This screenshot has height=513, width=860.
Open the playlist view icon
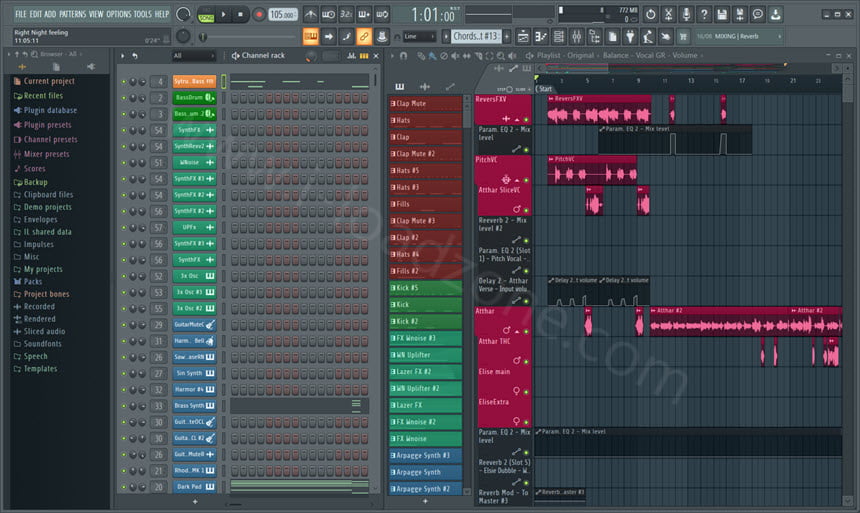click(x=523, y=37)
